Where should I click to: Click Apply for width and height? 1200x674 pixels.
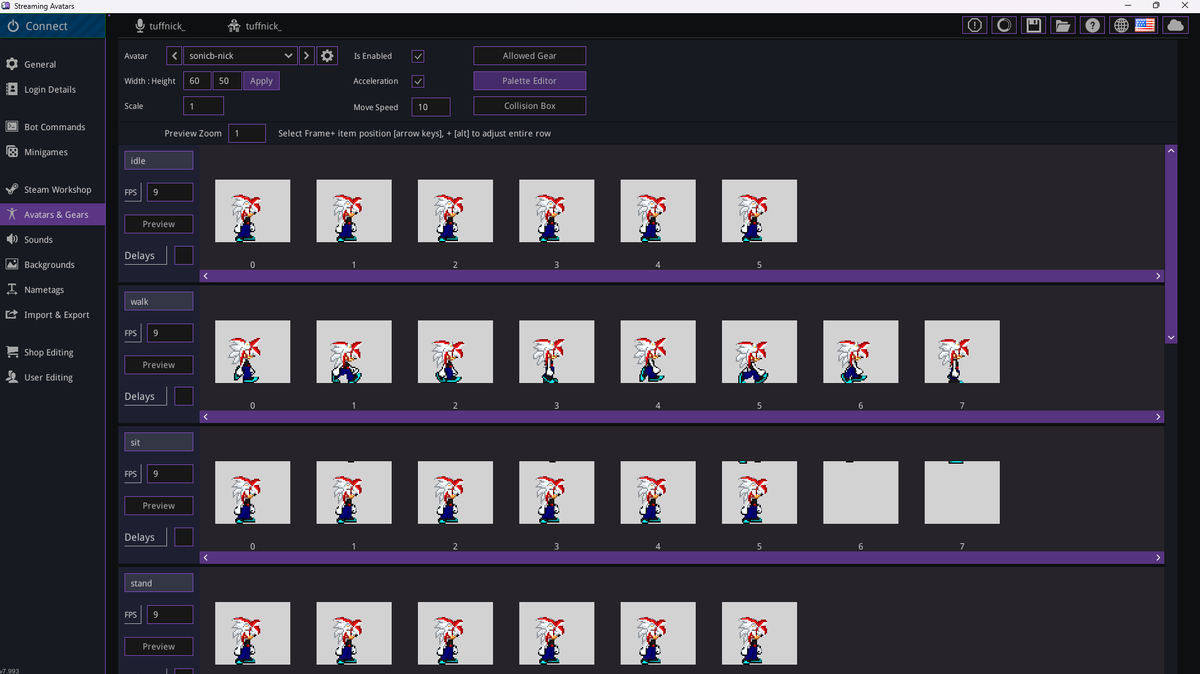pos(260,81)
